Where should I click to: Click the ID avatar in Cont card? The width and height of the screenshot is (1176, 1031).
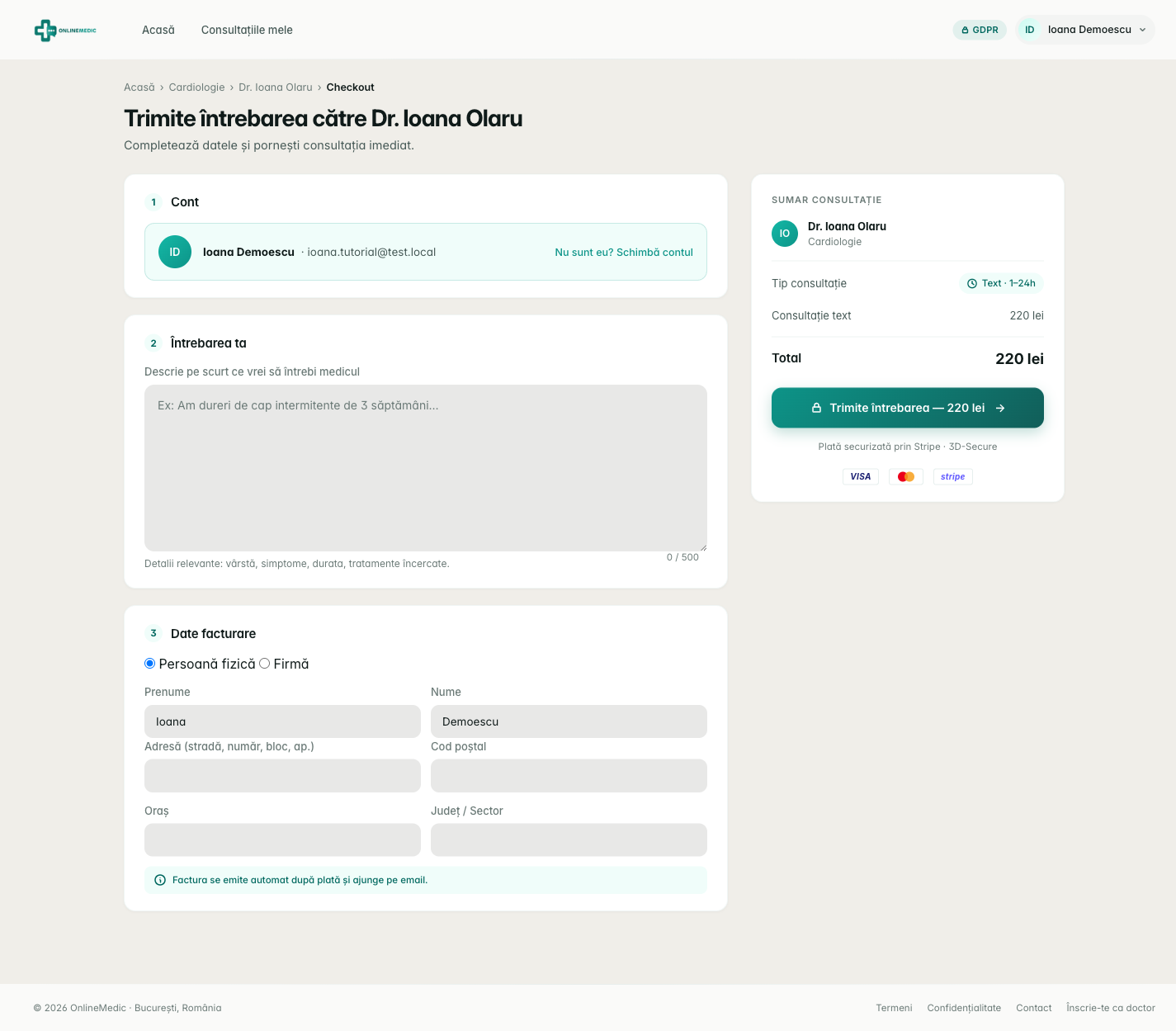175,252
